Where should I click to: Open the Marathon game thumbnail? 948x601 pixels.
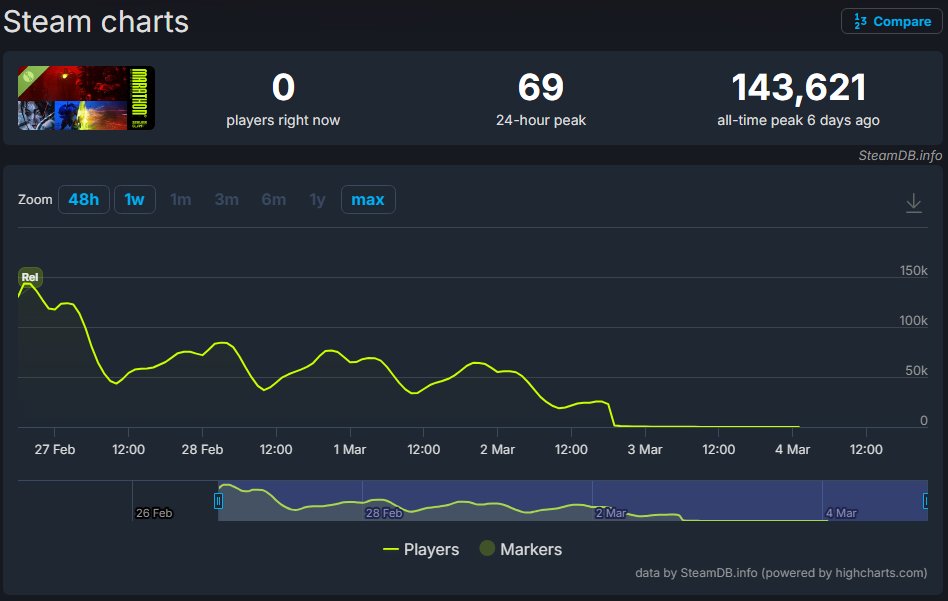click(x=86, y=98)
